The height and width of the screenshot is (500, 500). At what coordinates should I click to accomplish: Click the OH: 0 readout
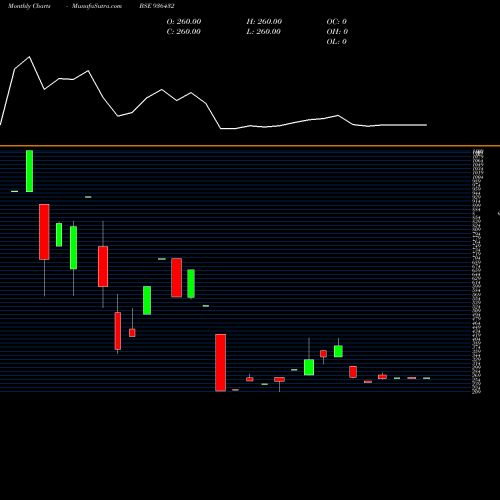click(x=337, y=32)
